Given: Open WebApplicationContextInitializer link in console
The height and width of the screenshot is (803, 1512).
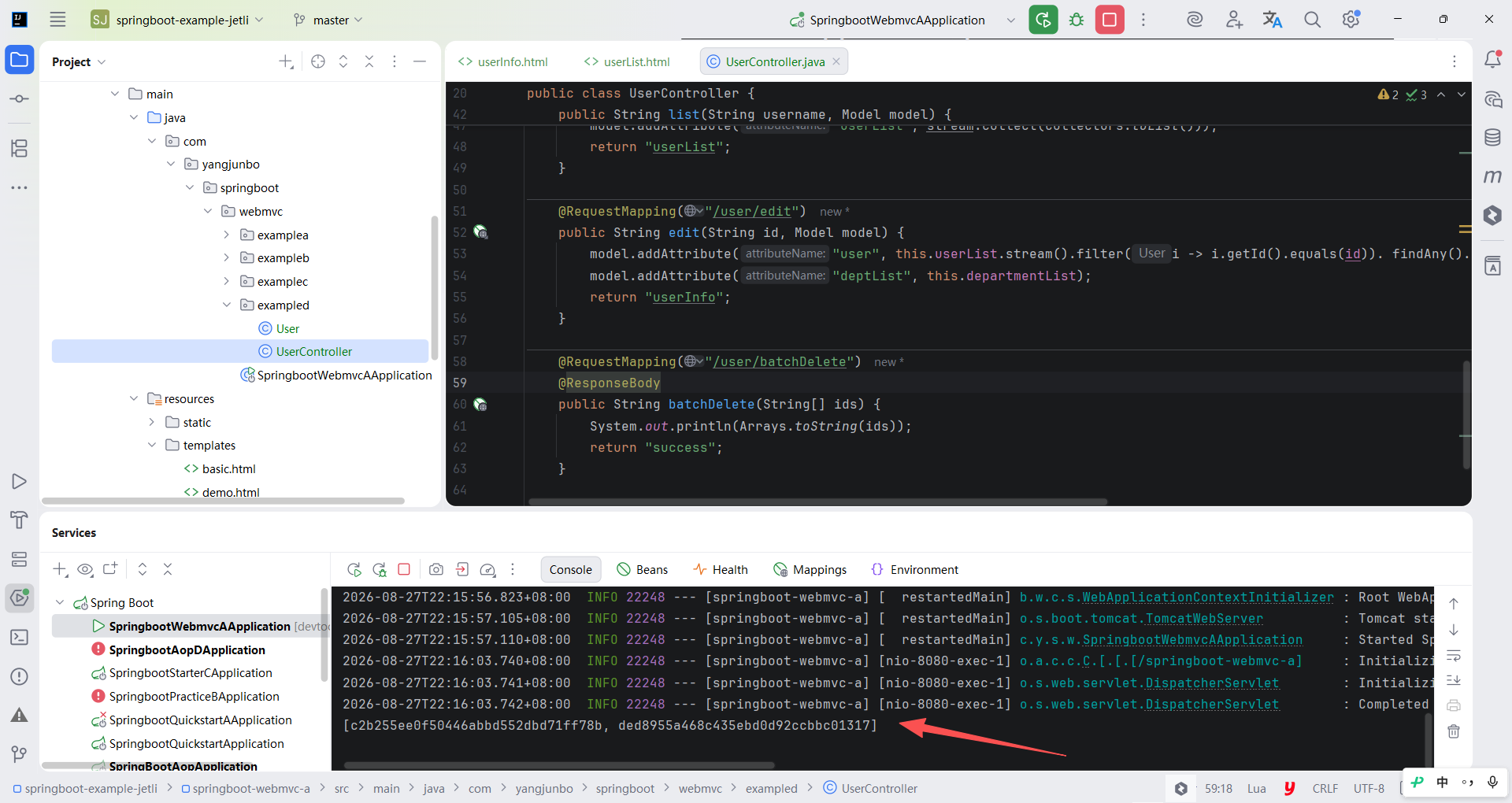Looking at the screenshot, I should [1208, 597].
